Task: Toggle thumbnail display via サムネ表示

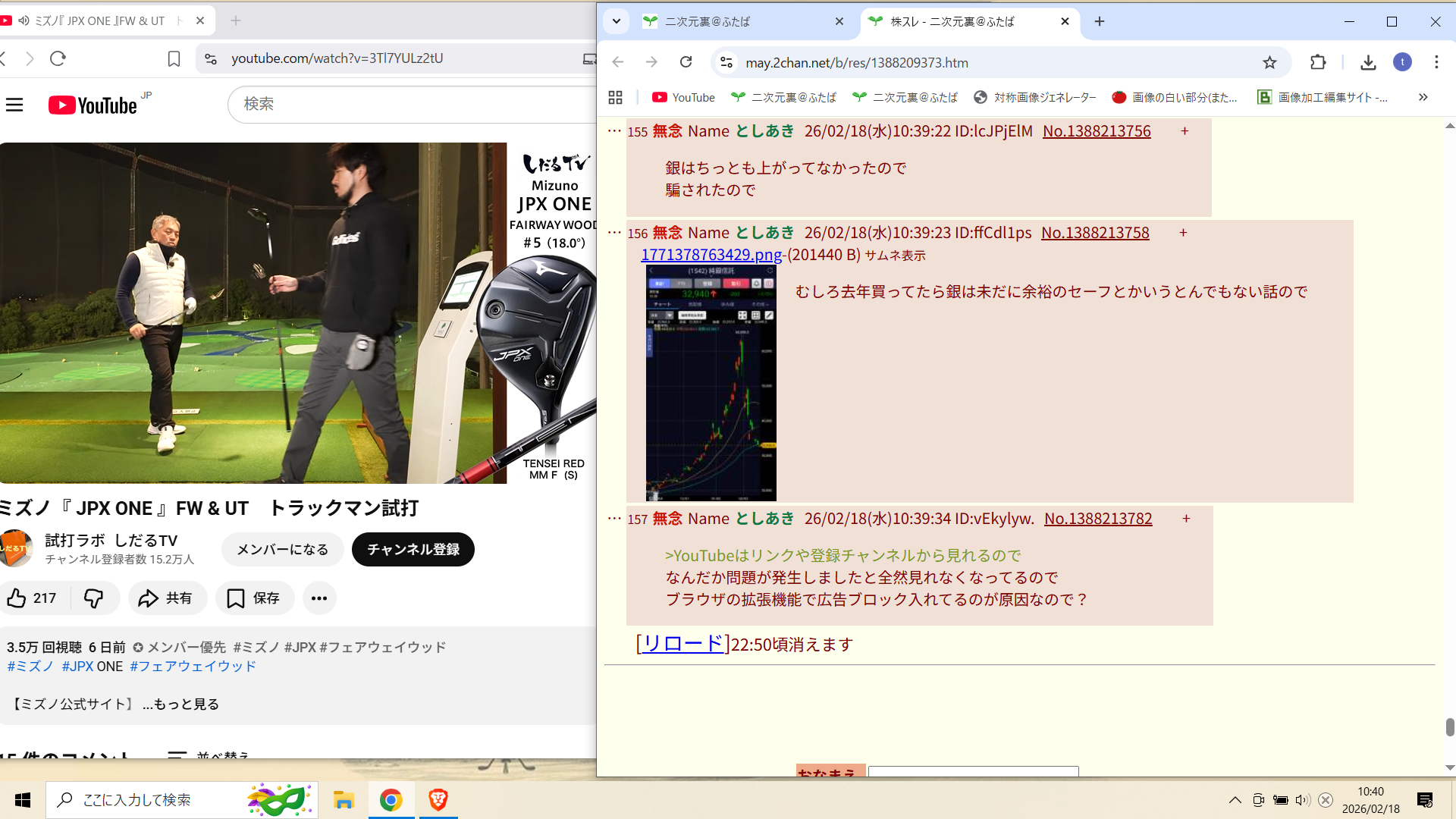Action: coord(895,256)
